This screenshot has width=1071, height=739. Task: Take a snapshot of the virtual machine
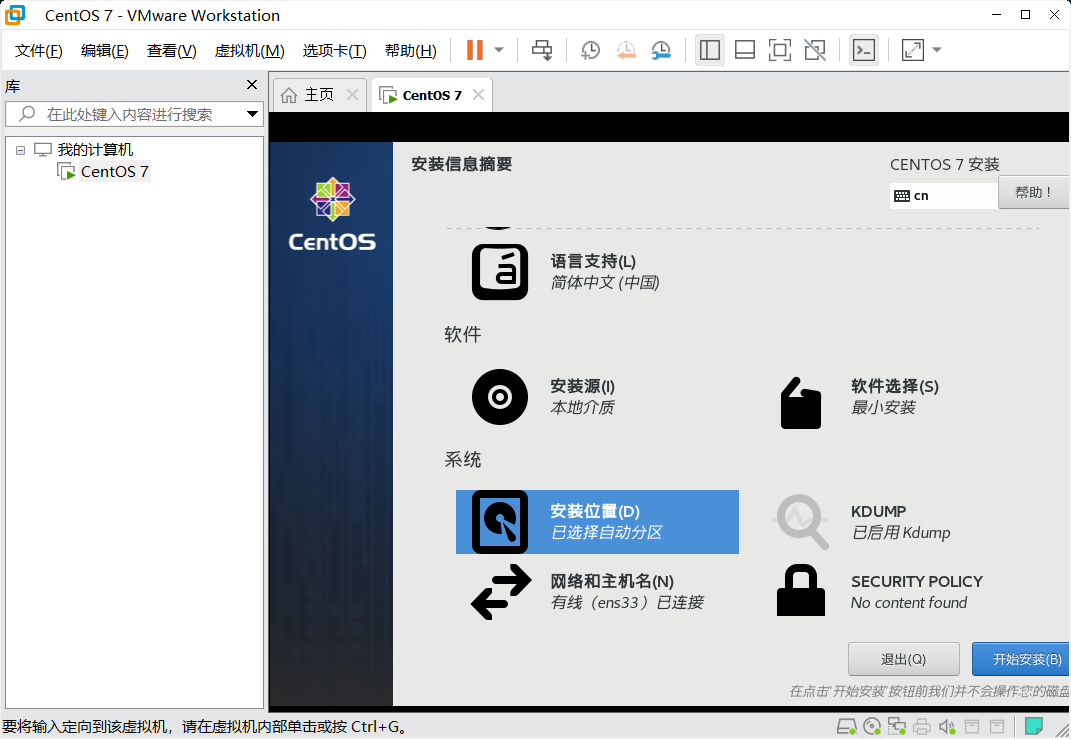pyautogui.click(x=590, y=50)
